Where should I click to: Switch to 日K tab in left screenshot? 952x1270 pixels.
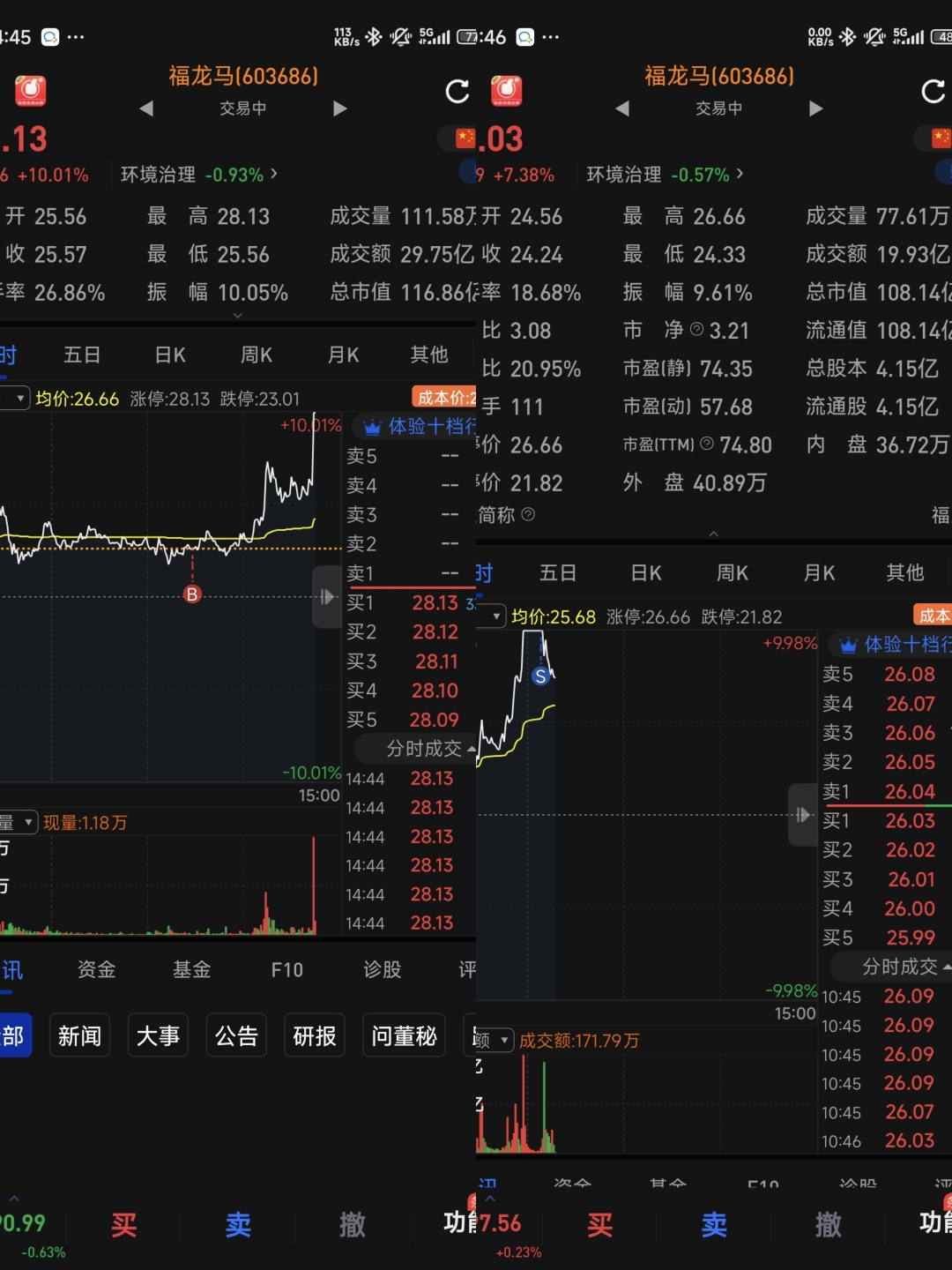(170, 355)
